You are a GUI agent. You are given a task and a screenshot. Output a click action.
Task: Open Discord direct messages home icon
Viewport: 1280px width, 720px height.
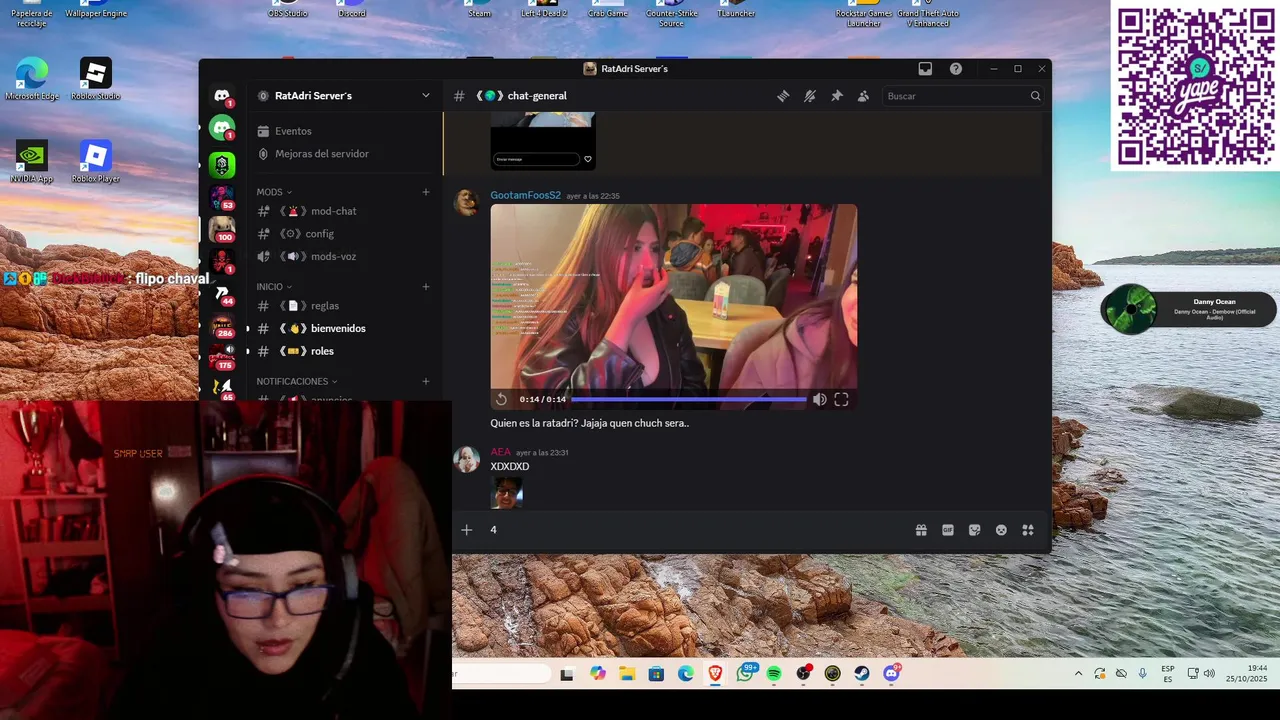click(222, 95)
